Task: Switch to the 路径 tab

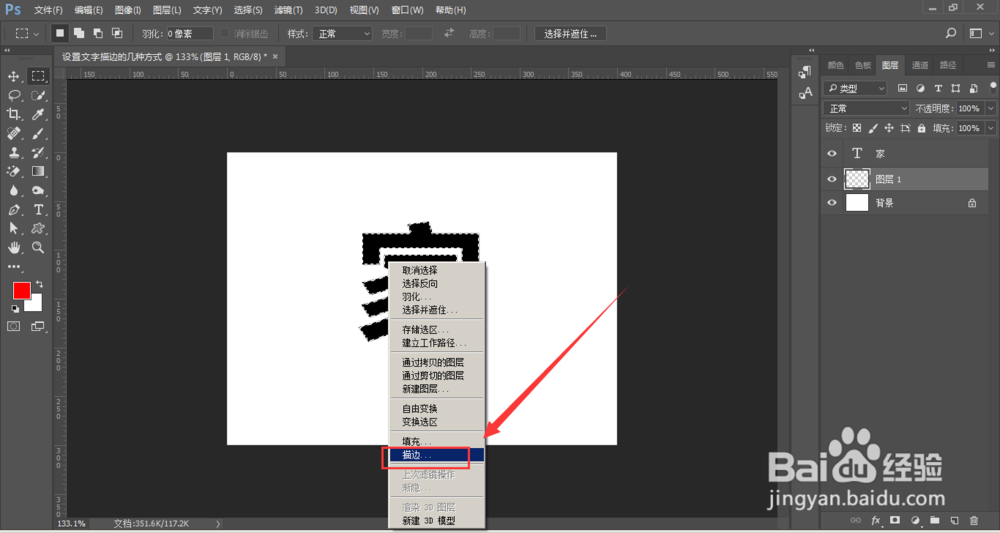Action: pos(948,65)
